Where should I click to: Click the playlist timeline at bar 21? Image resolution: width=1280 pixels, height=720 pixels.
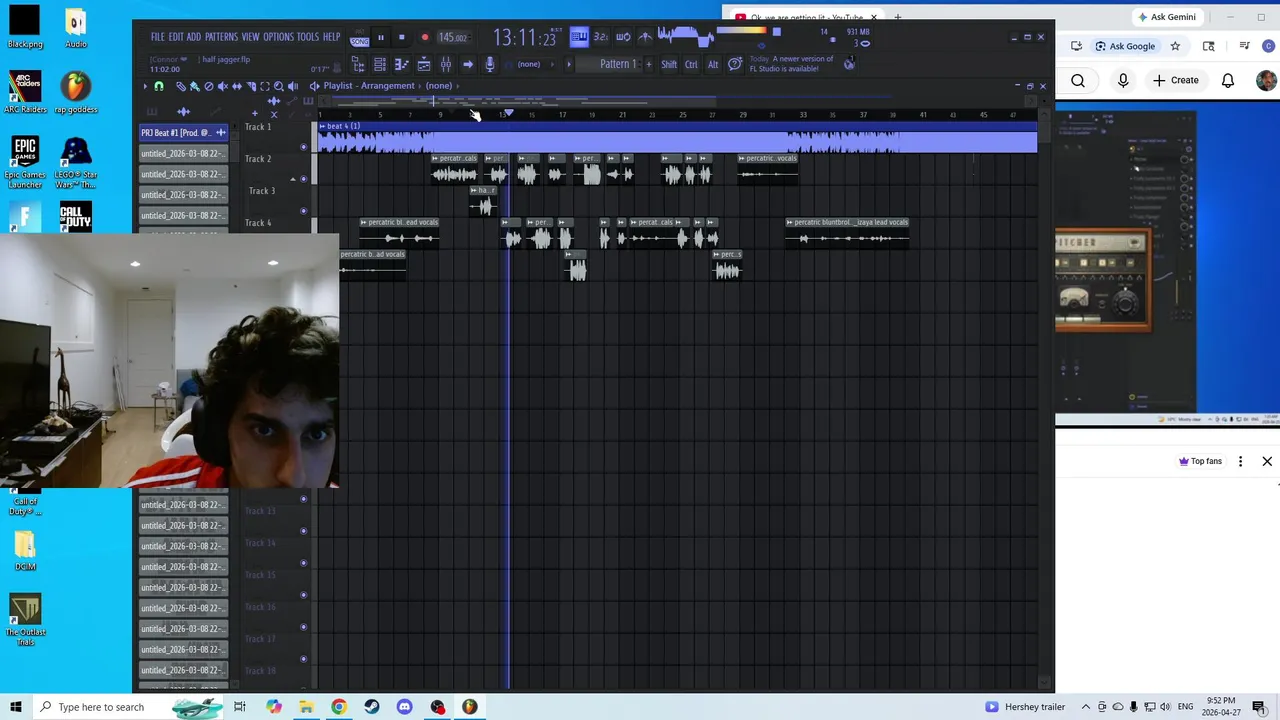coord(622,114)
